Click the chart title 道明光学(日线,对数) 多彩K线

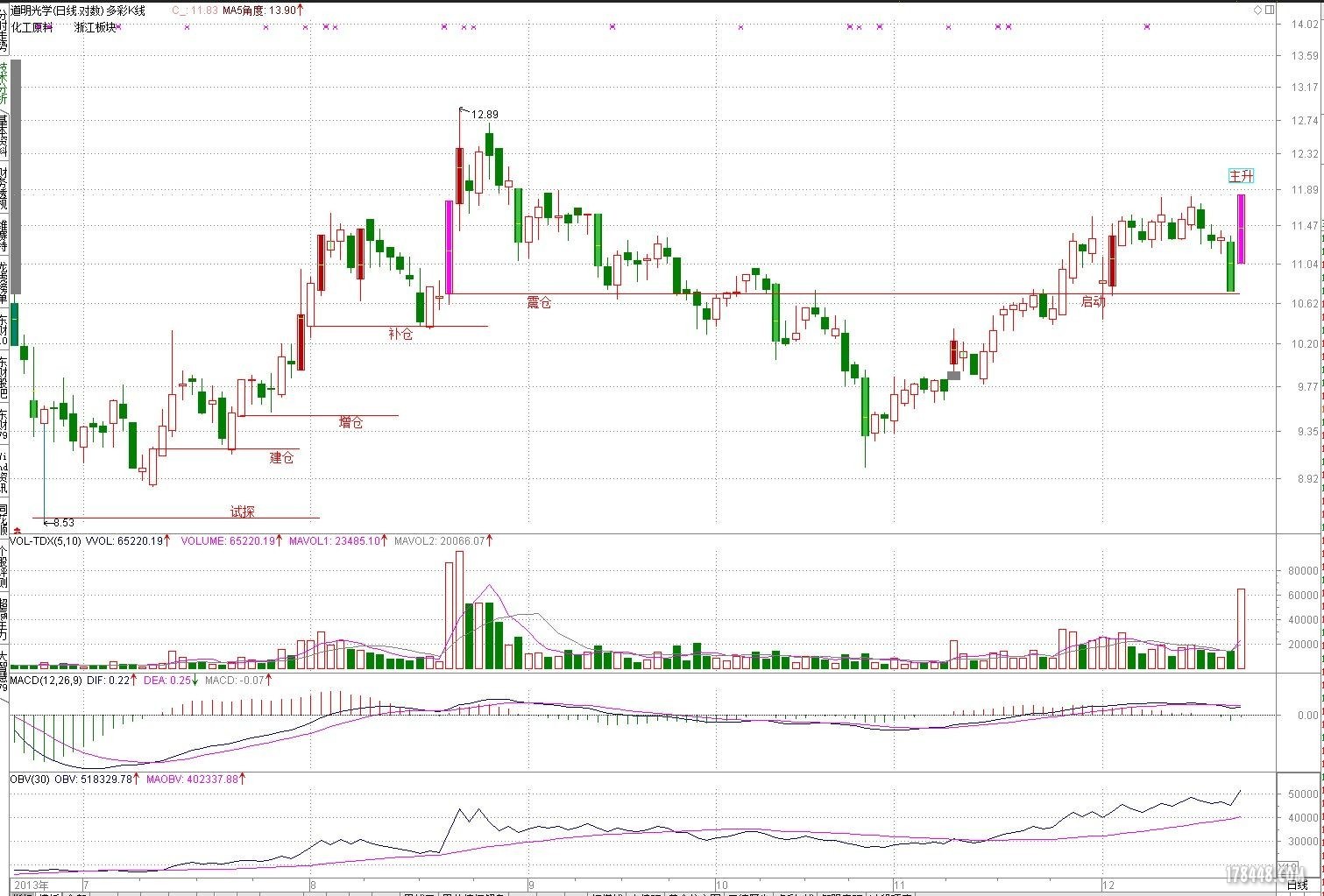point(78,11)
